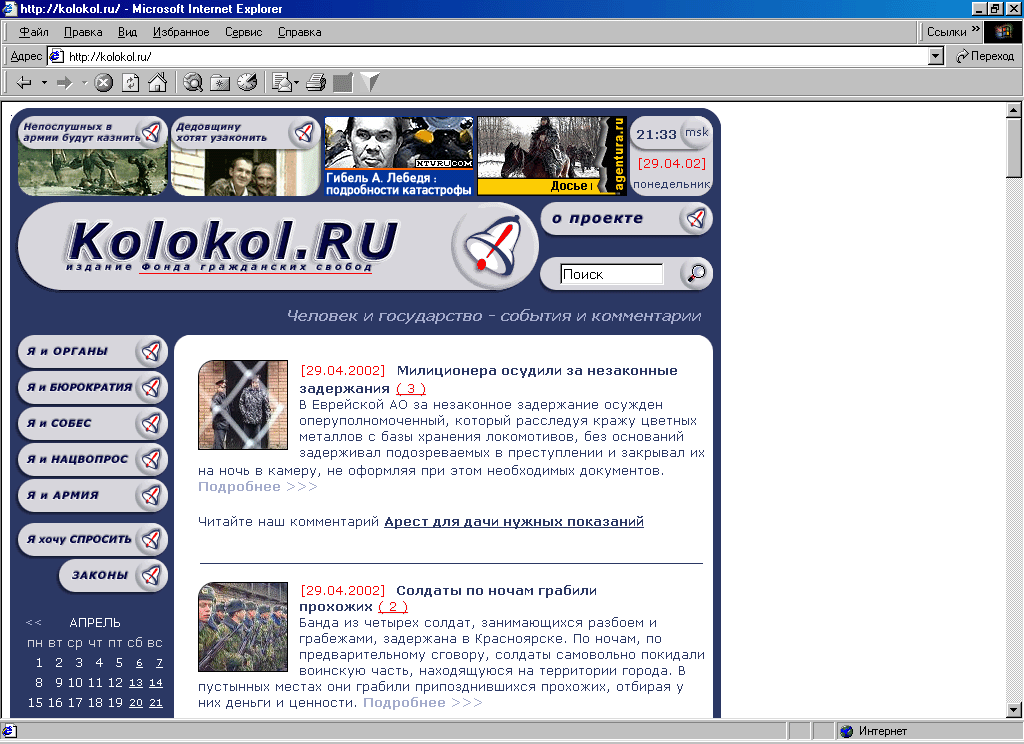Click bell icon beside 'Я и СОБЕС'
The height and width of the screenshot is (744, 1024).
tap(151, 423)
